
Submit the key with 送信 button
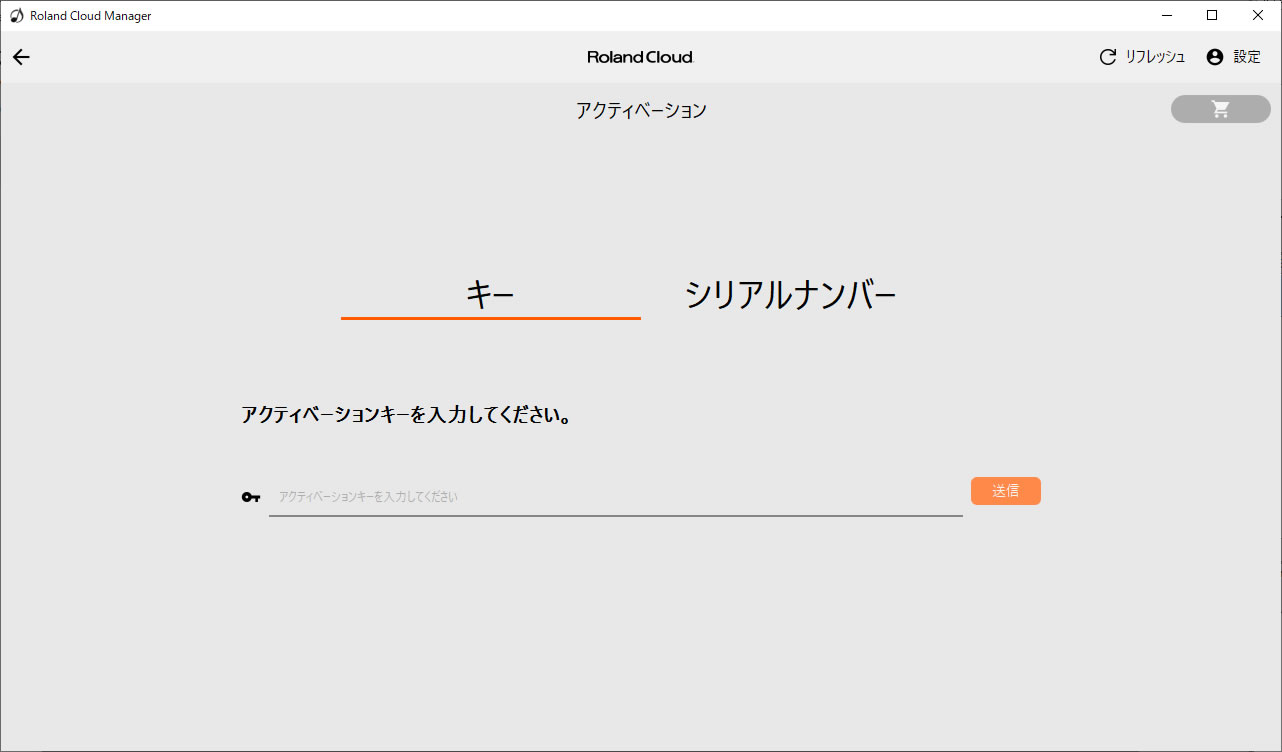(1006, 491)
